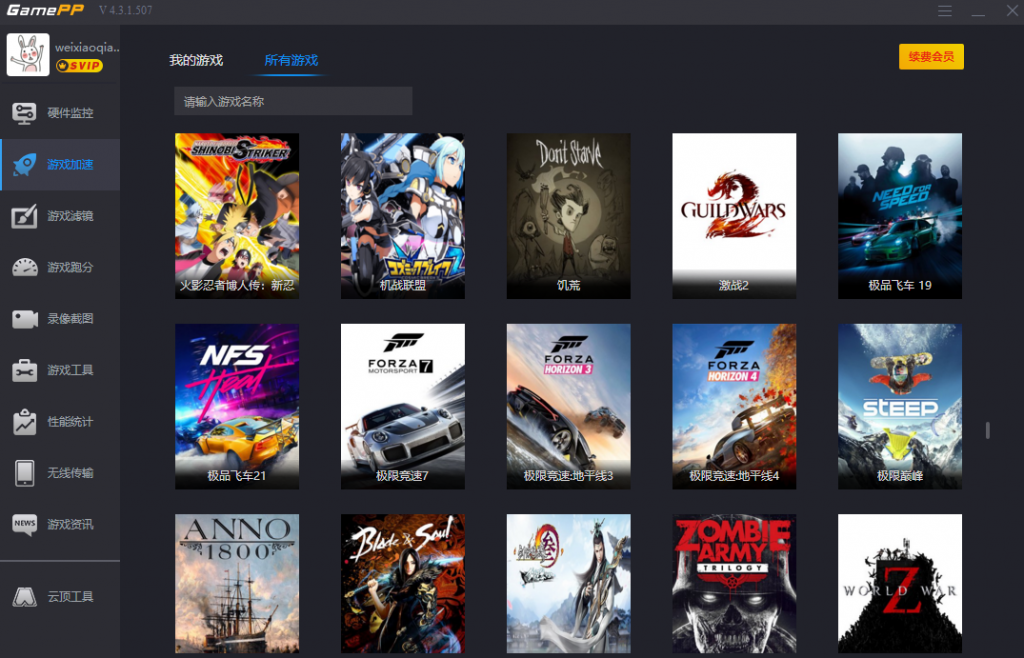Click the 激战2 caption
The image size is (1024, 658).
point(734,285)
